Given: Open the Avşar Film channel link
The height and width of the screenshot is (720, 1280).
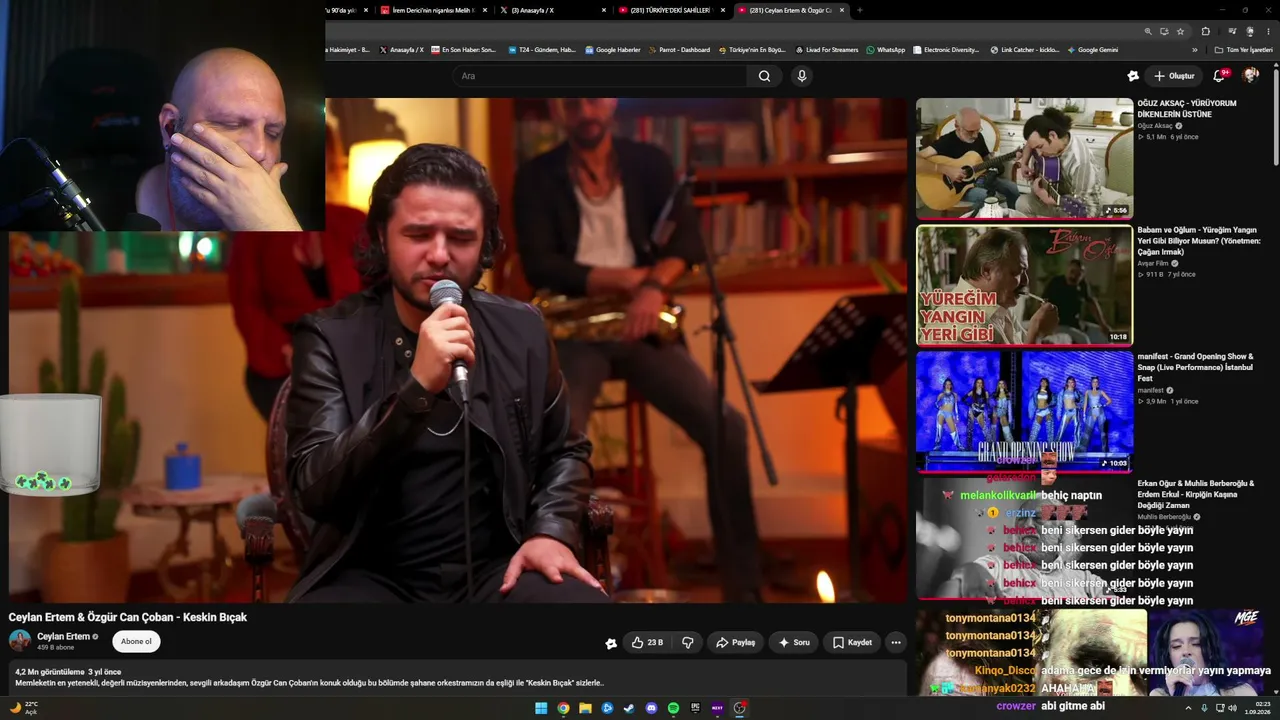Looking at the screenshot, I should tap(1153, 263).
